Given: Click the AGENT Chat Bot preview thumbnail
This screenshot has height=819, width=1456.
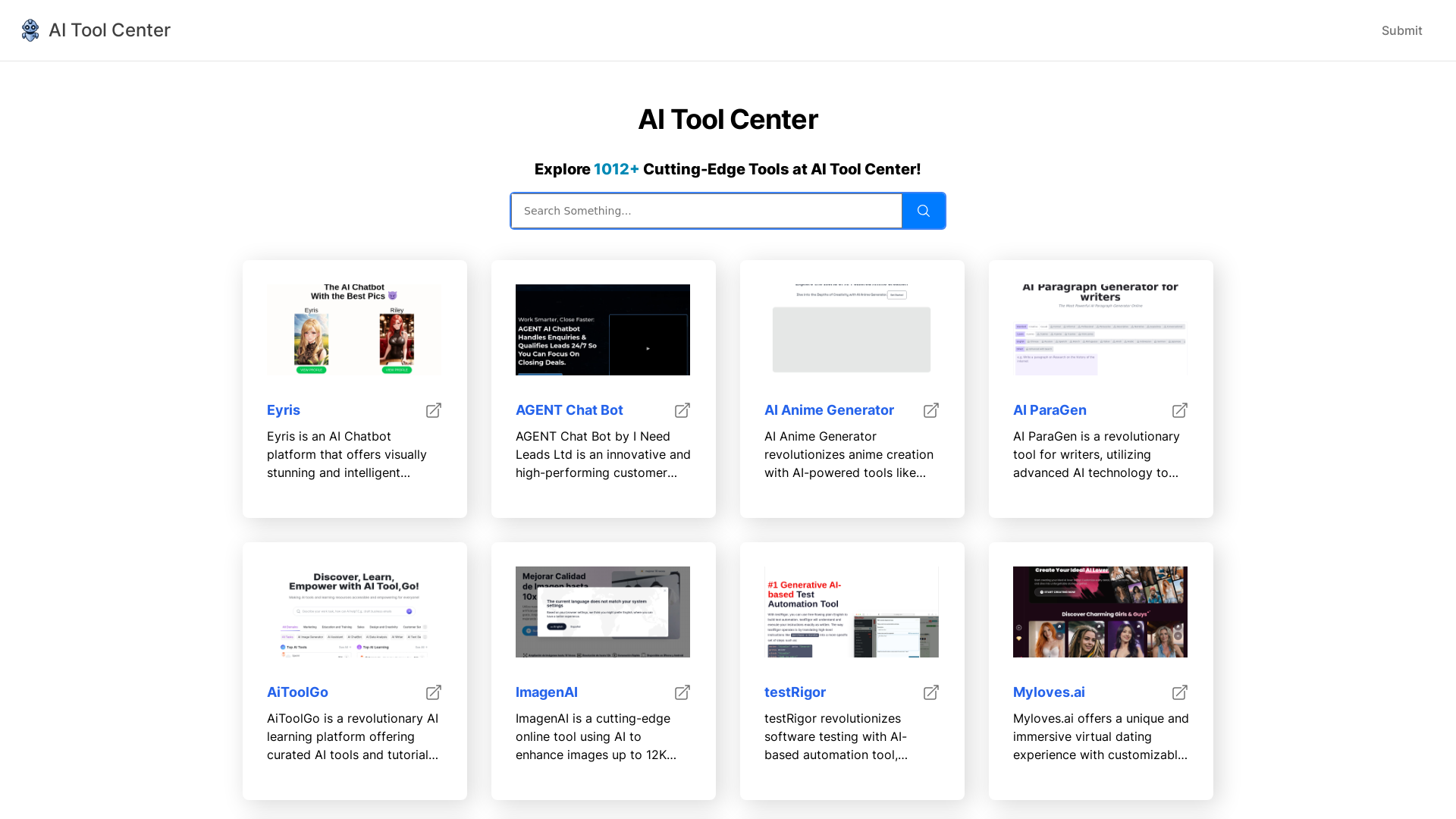Looking at the screenshot, I should 603,330.
